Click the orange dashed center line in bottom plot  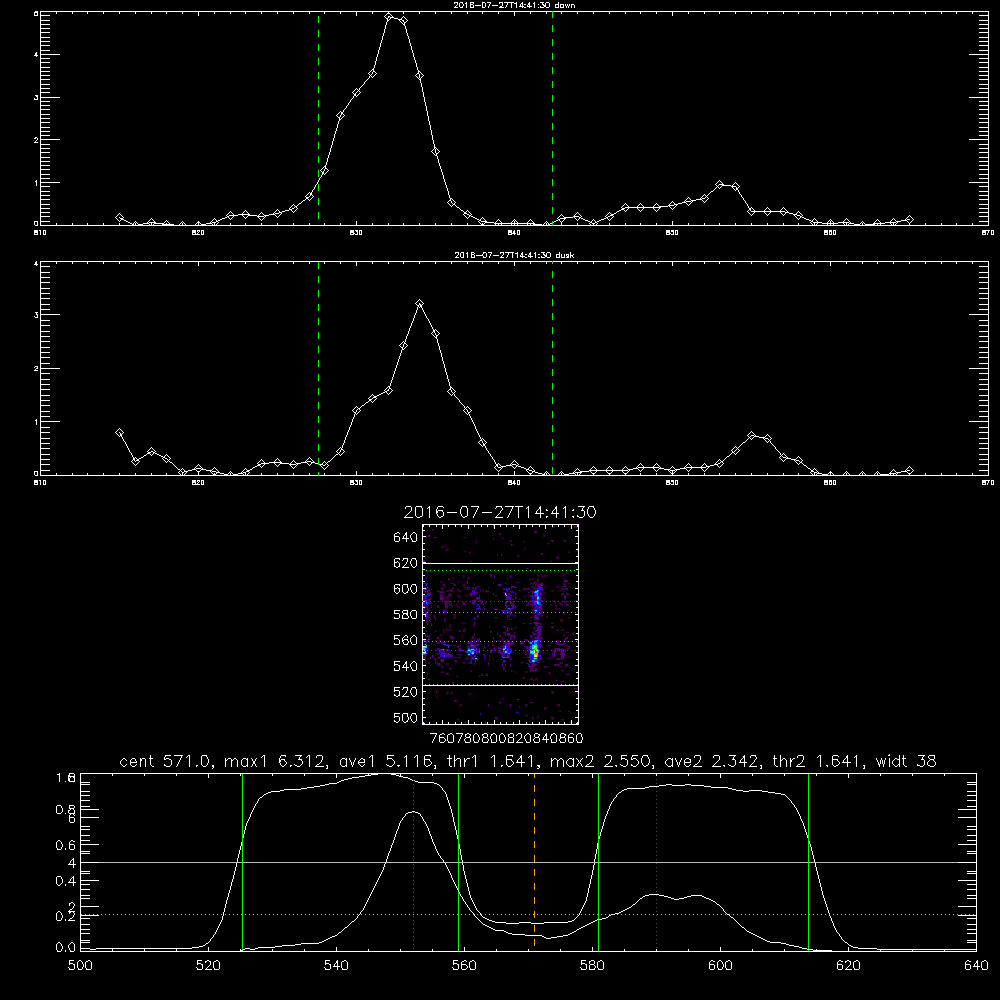click(534, 862)
